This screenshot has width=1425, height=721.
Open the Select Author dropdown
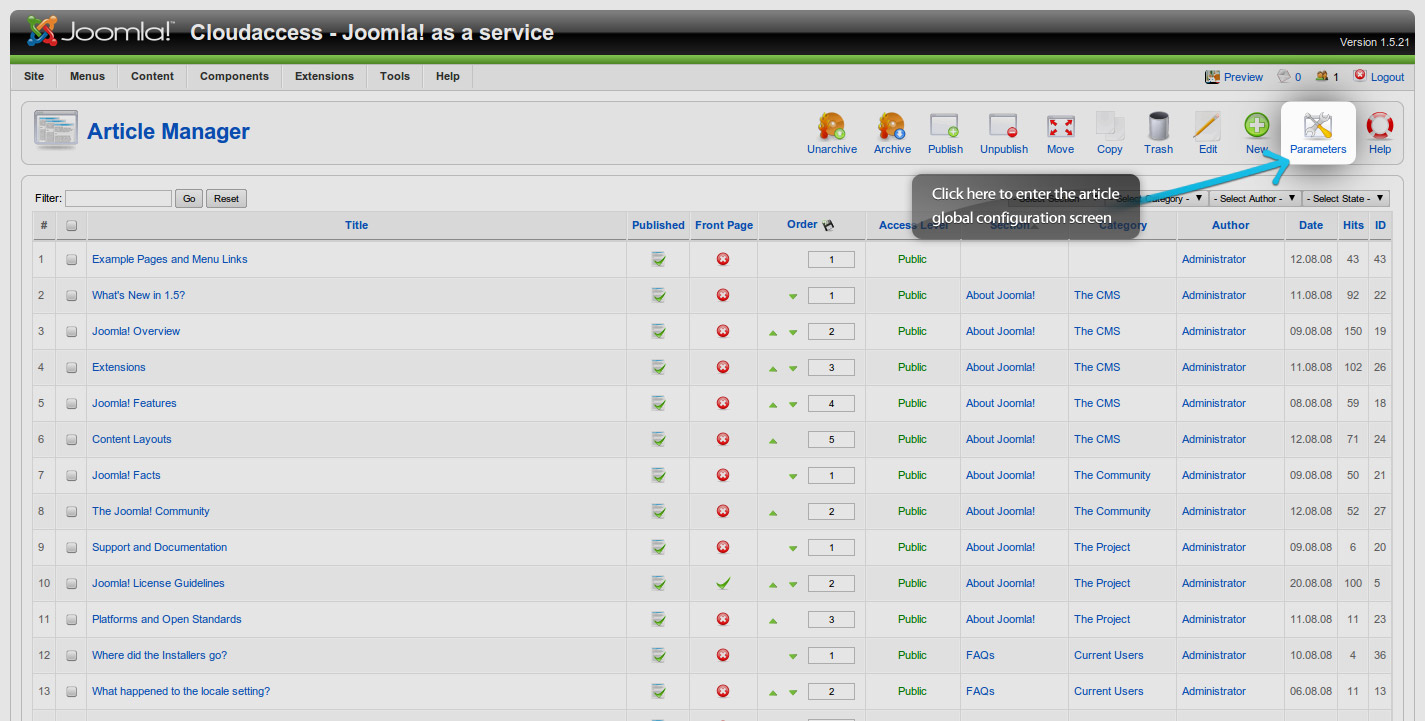point(1253,199)
